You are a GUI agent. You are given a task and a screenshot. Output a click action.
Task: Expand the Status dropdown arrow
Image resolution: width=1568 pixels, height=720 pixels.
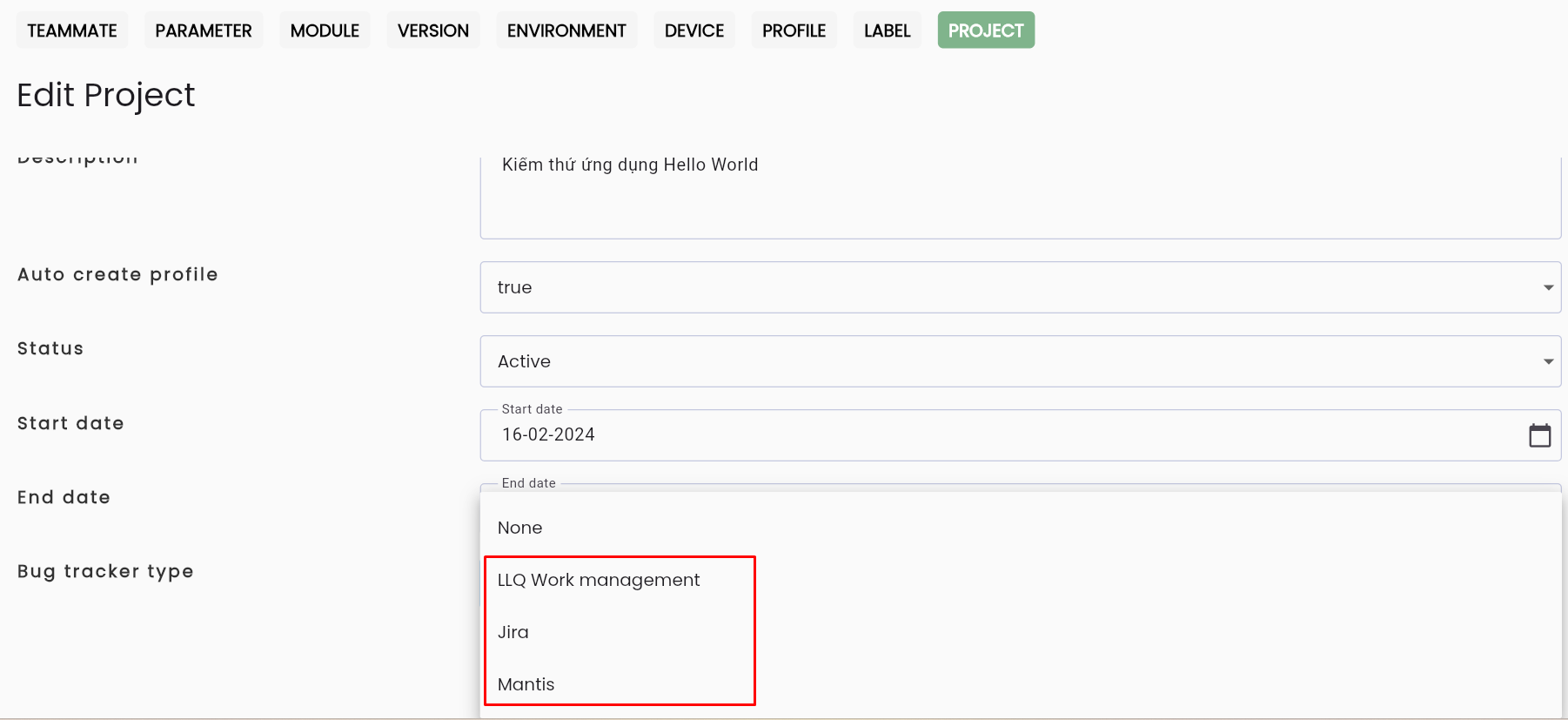pyautogui.click(x=1548, y=361)
